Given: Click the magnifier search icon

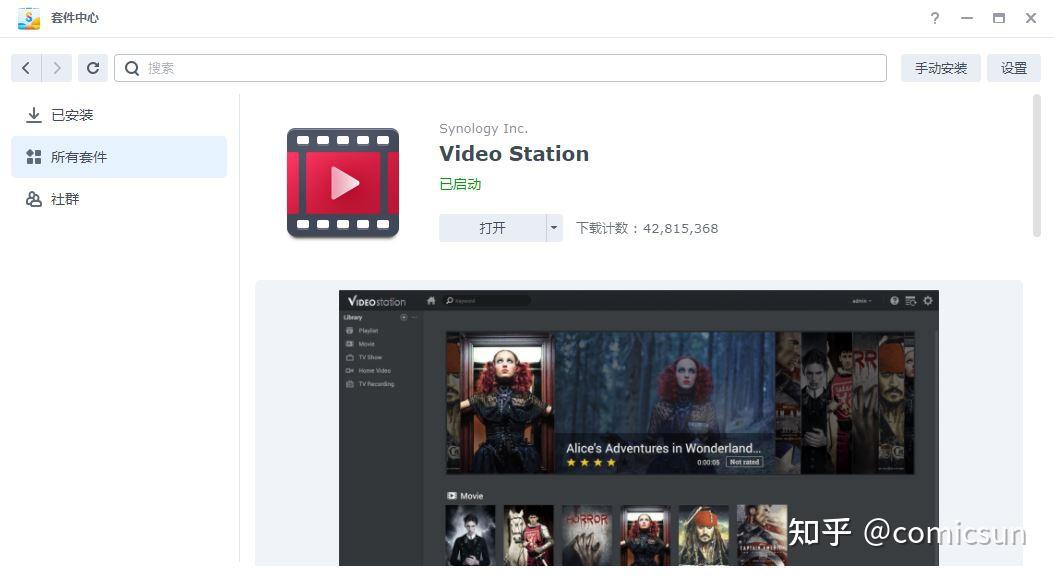Looking at the screenshot, I should tap(132, 68).
